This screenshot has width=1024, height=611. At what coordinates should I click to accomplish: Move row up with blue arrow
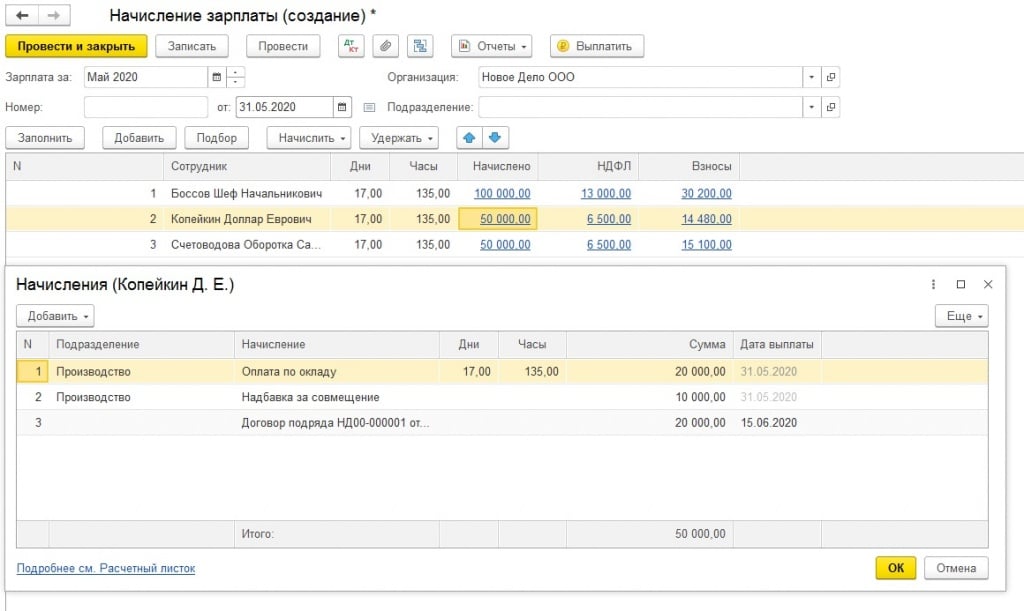469,138
